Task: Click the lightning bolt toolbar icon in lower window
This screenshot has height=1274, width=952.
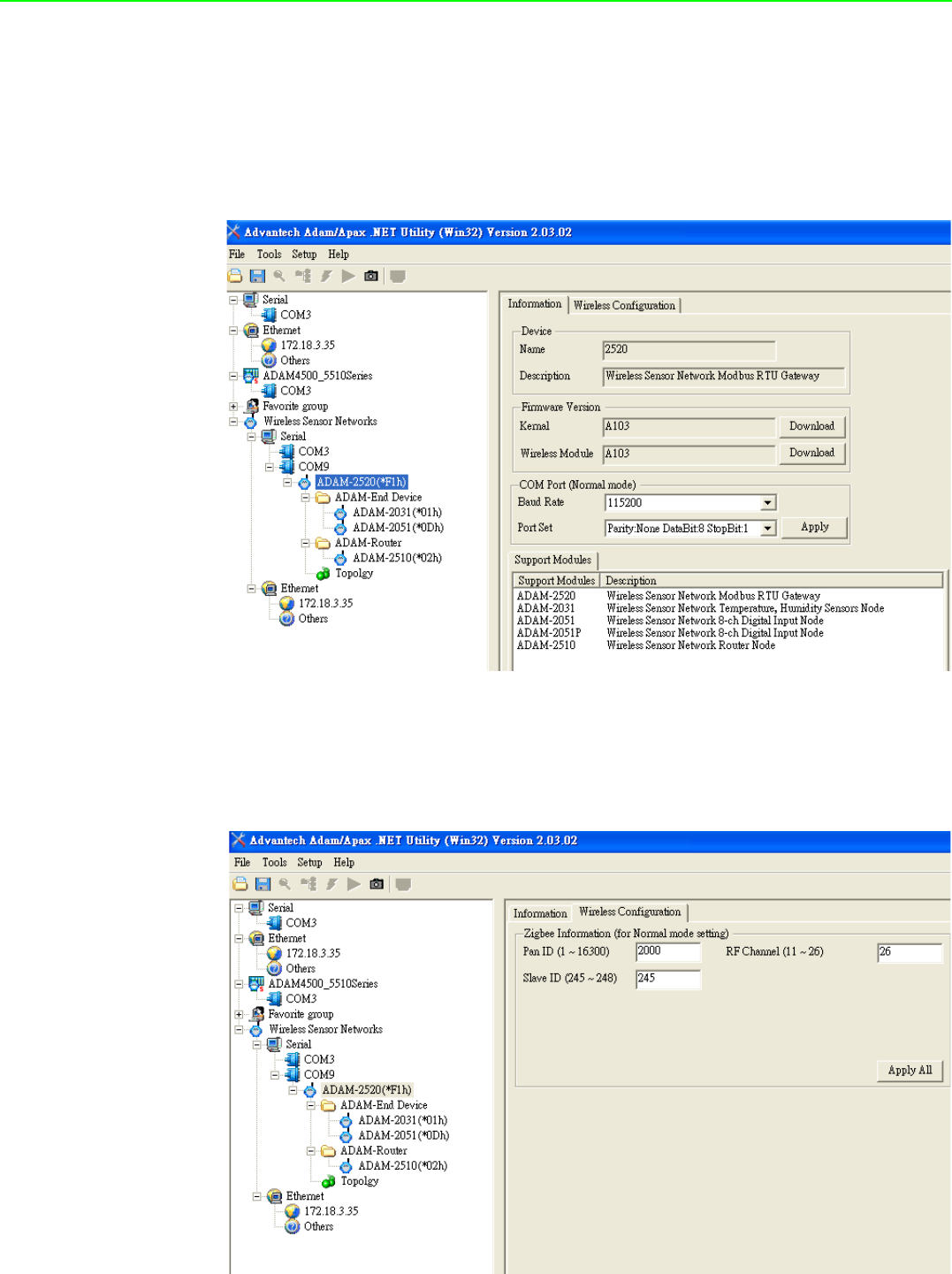Action: coord(331,884)
